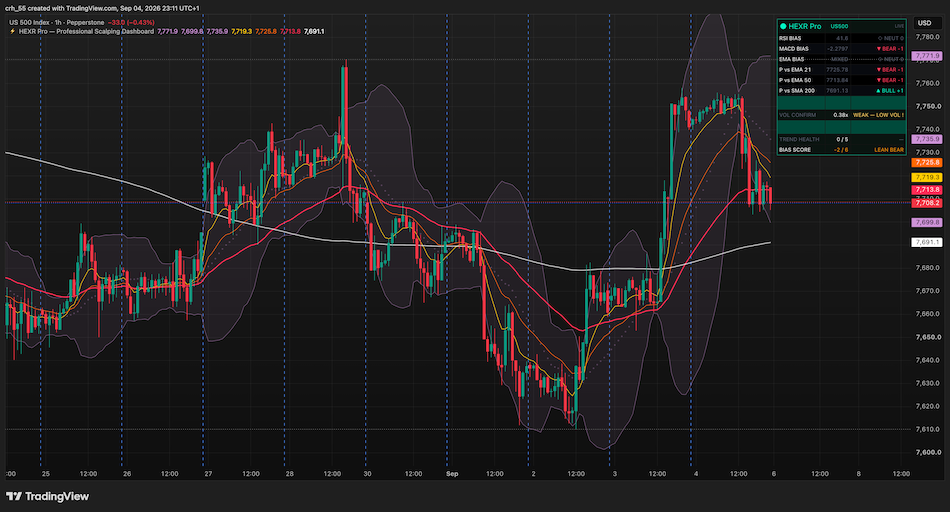Click the VOL CONFIRM row label

(x=797, y=115)
